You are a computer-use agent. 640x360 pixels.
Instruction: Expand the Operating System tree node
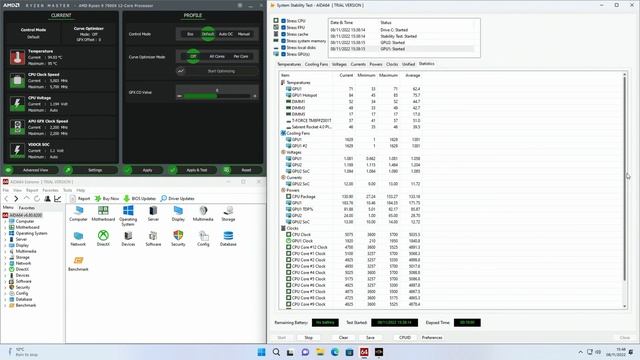(x=5, y=233)
